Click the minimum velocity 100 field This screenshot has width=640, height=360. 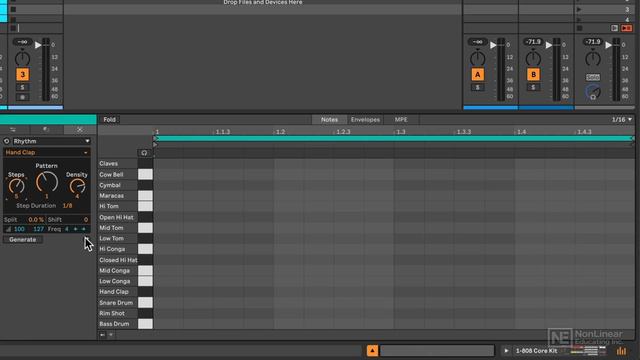19,229
